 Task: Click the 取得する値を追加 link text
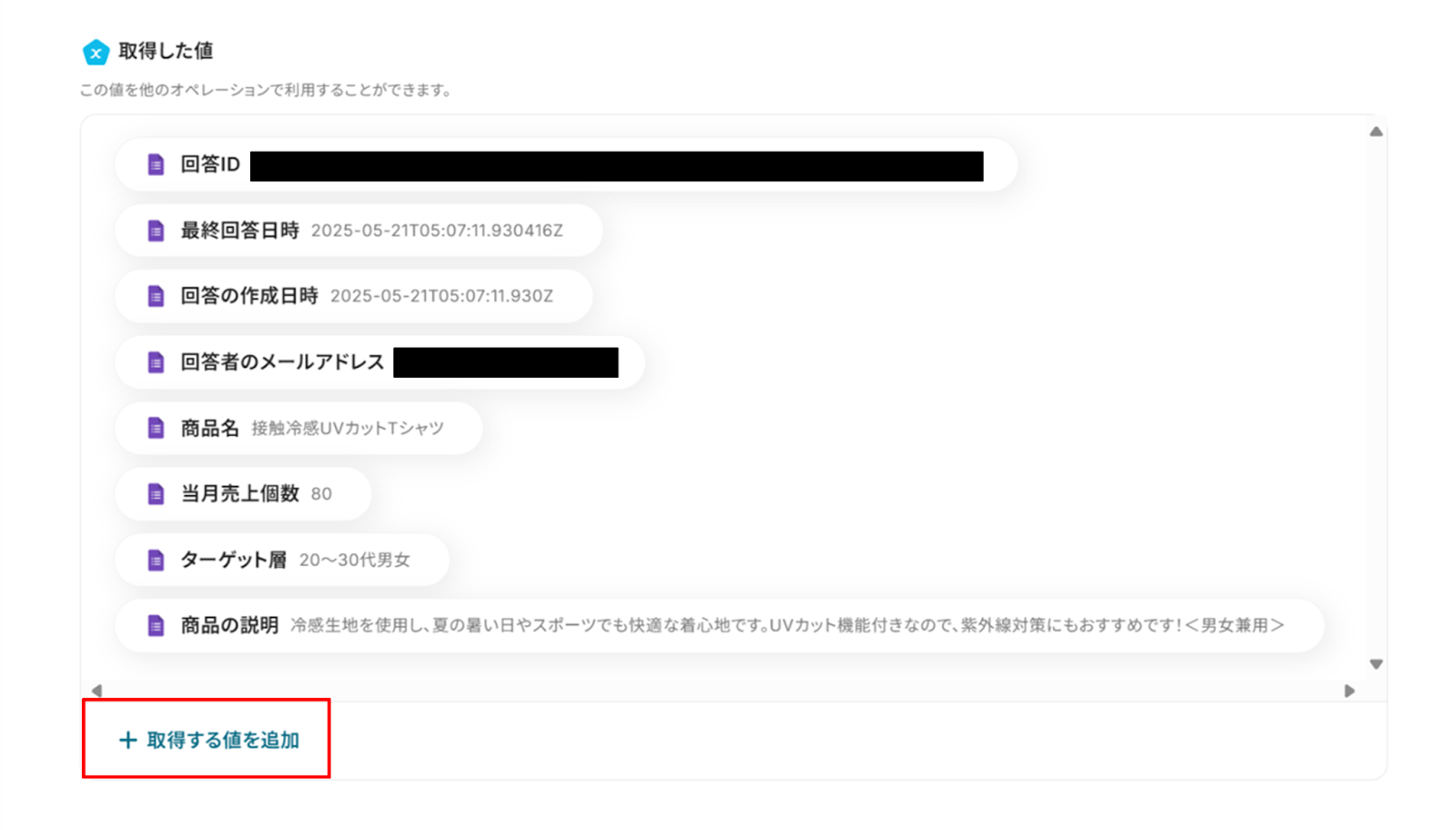point(223,740)
